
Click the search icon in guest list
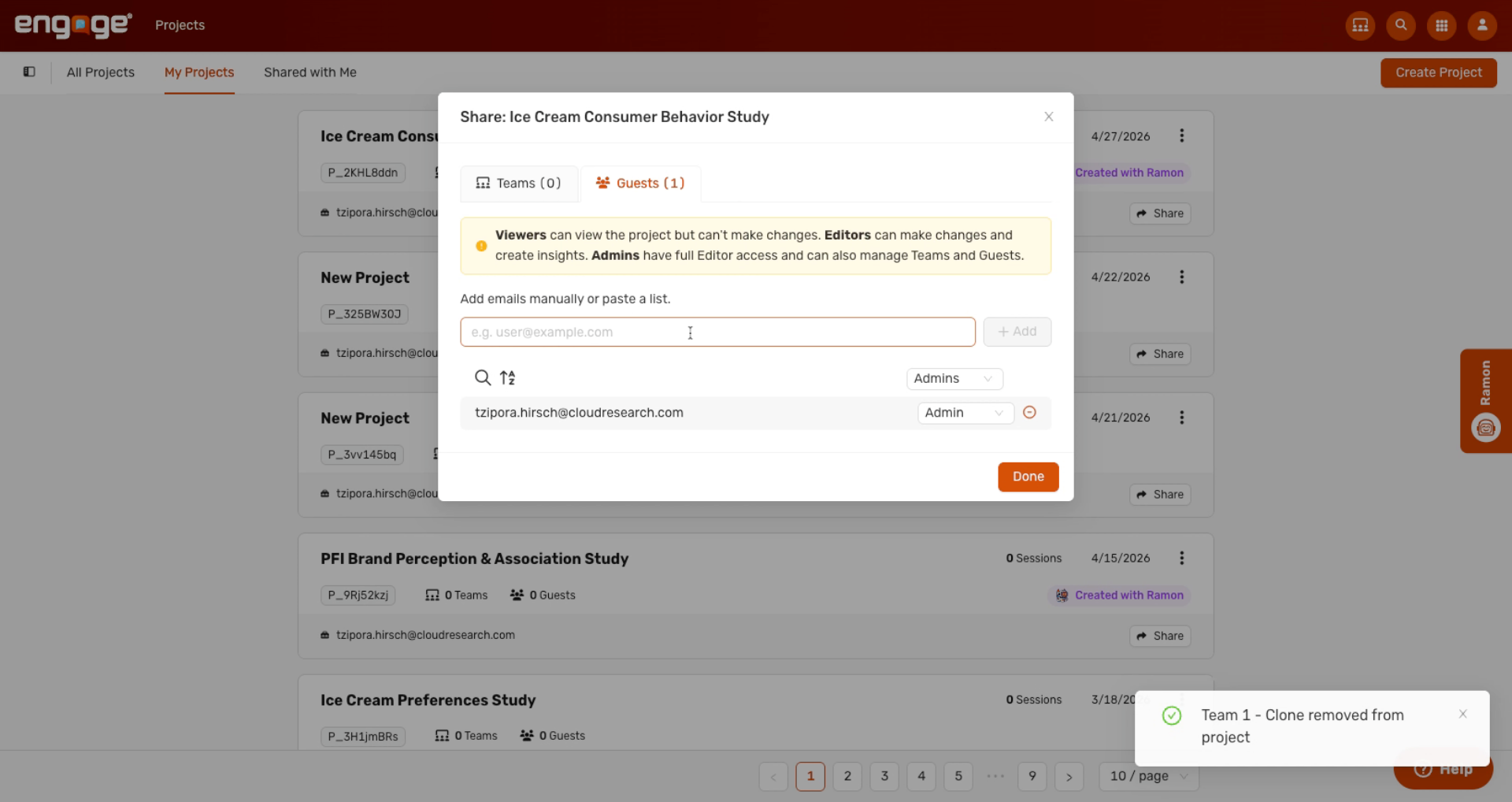tap(482, 378)
